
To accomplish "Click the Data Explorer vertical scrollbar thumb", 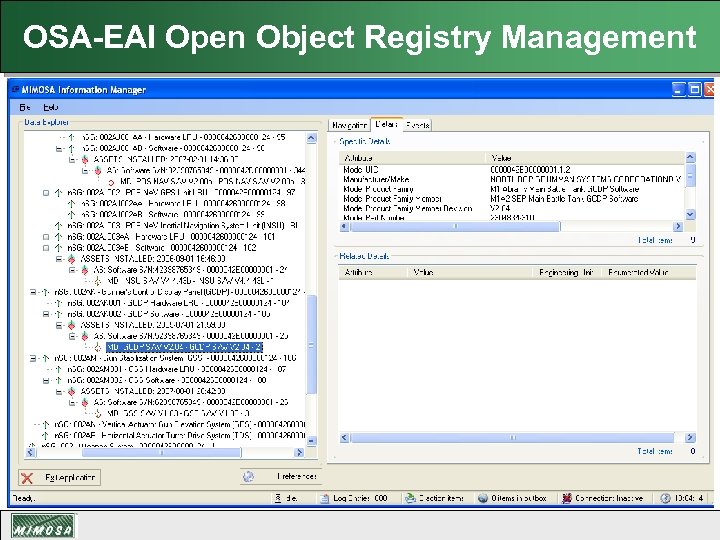I will coord(311,345).
